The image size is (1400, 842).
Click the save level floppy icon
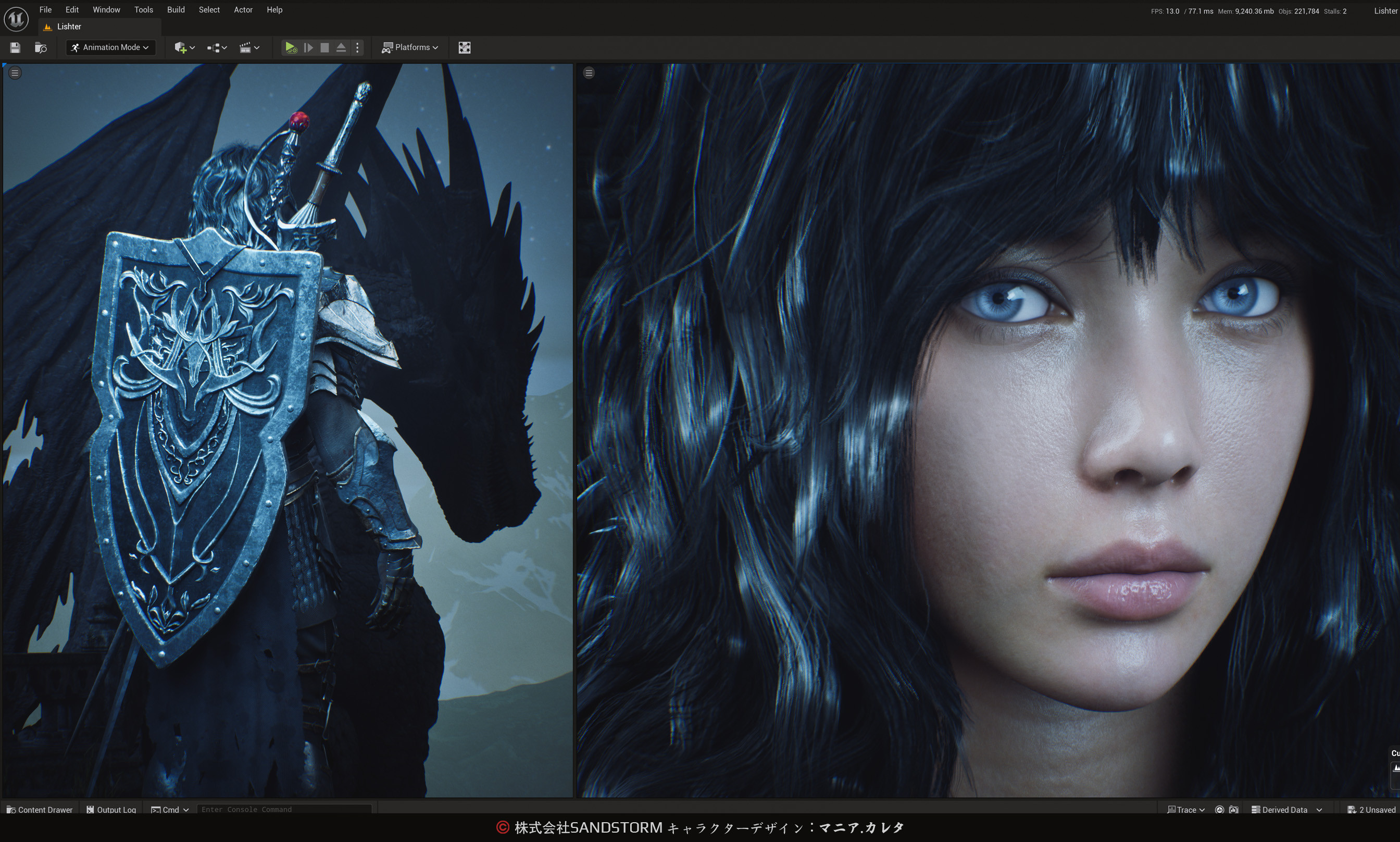pos(15,47)
